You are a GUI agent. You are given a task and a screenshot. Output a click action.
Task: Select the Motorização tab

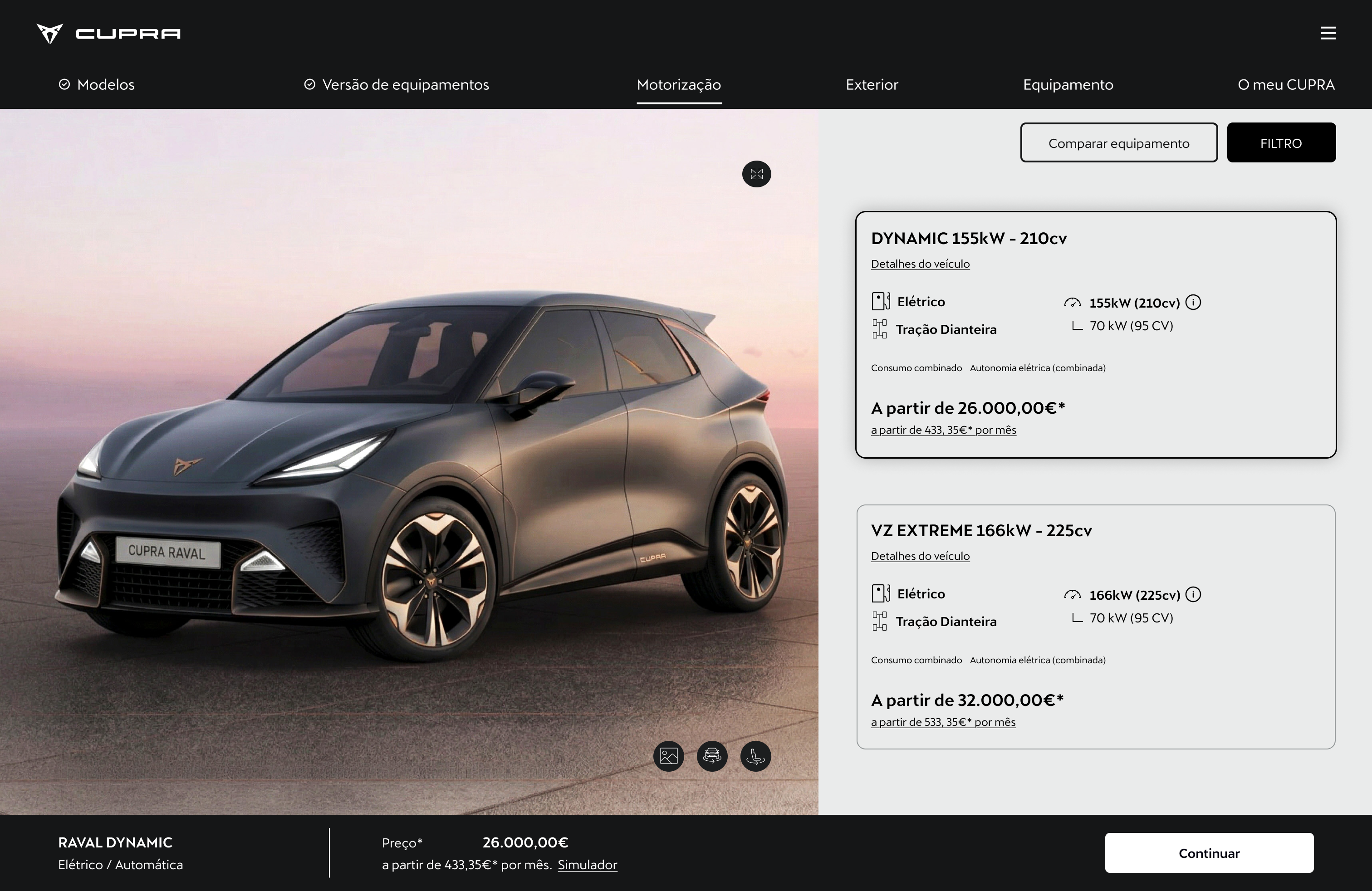tap(679, 85)
